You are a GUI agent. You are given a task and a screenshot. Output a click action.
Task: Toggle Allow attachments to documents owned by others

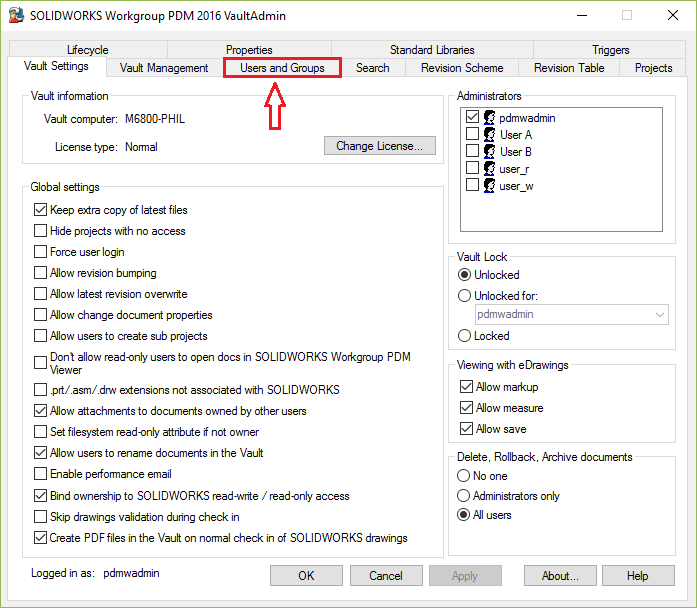click(40, 411)
